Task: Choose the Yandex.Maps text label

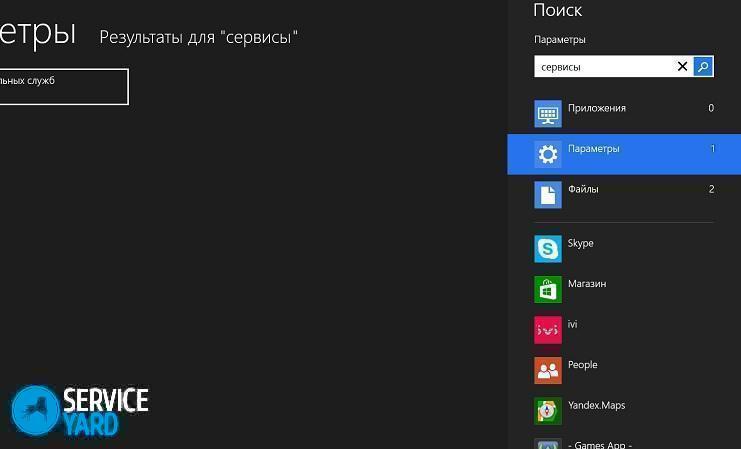Action: [x=596, y=406]
